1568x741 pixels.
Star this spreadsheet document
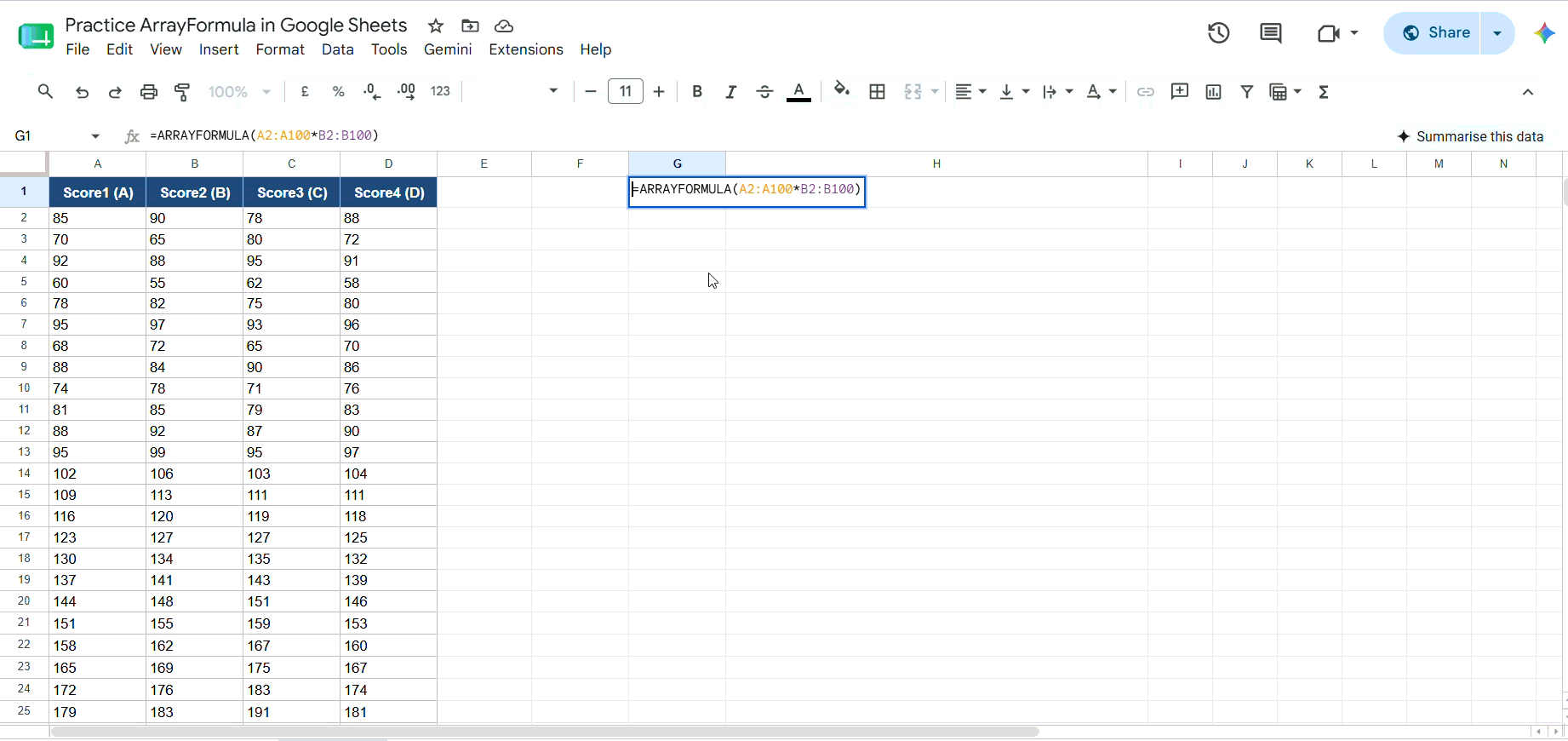[x=436, y=26]
